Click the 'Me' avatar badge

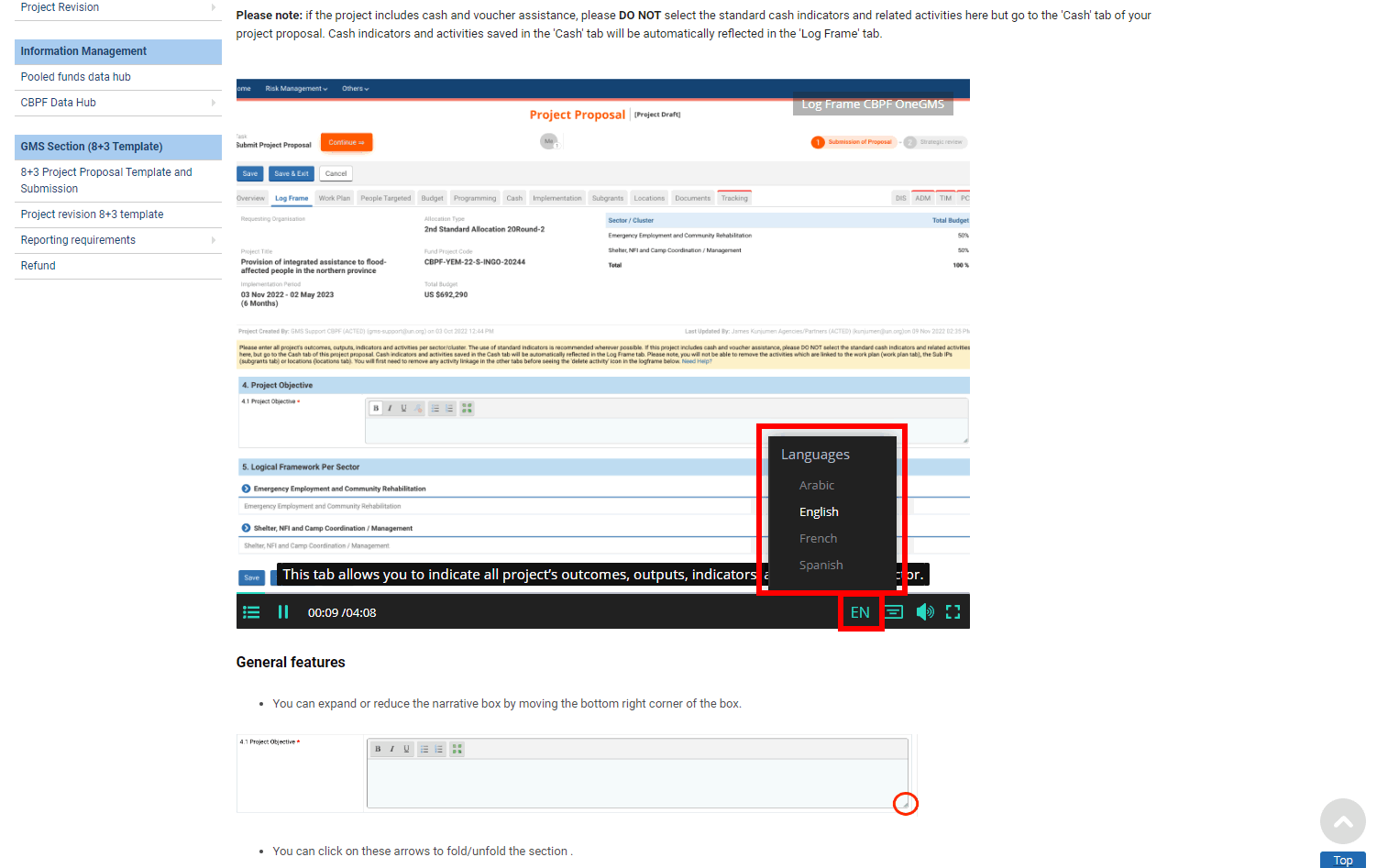[x=548, y=141]
